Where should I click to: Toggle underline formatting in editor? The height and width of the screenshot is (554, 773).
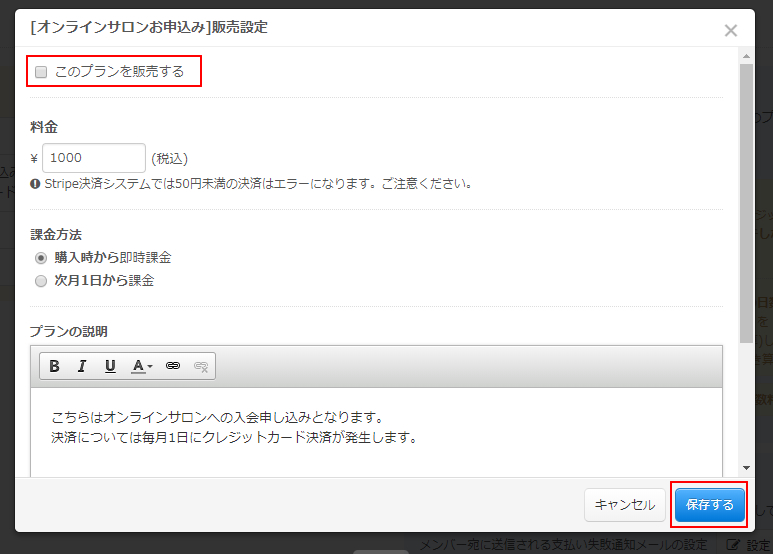click(110, 366)
